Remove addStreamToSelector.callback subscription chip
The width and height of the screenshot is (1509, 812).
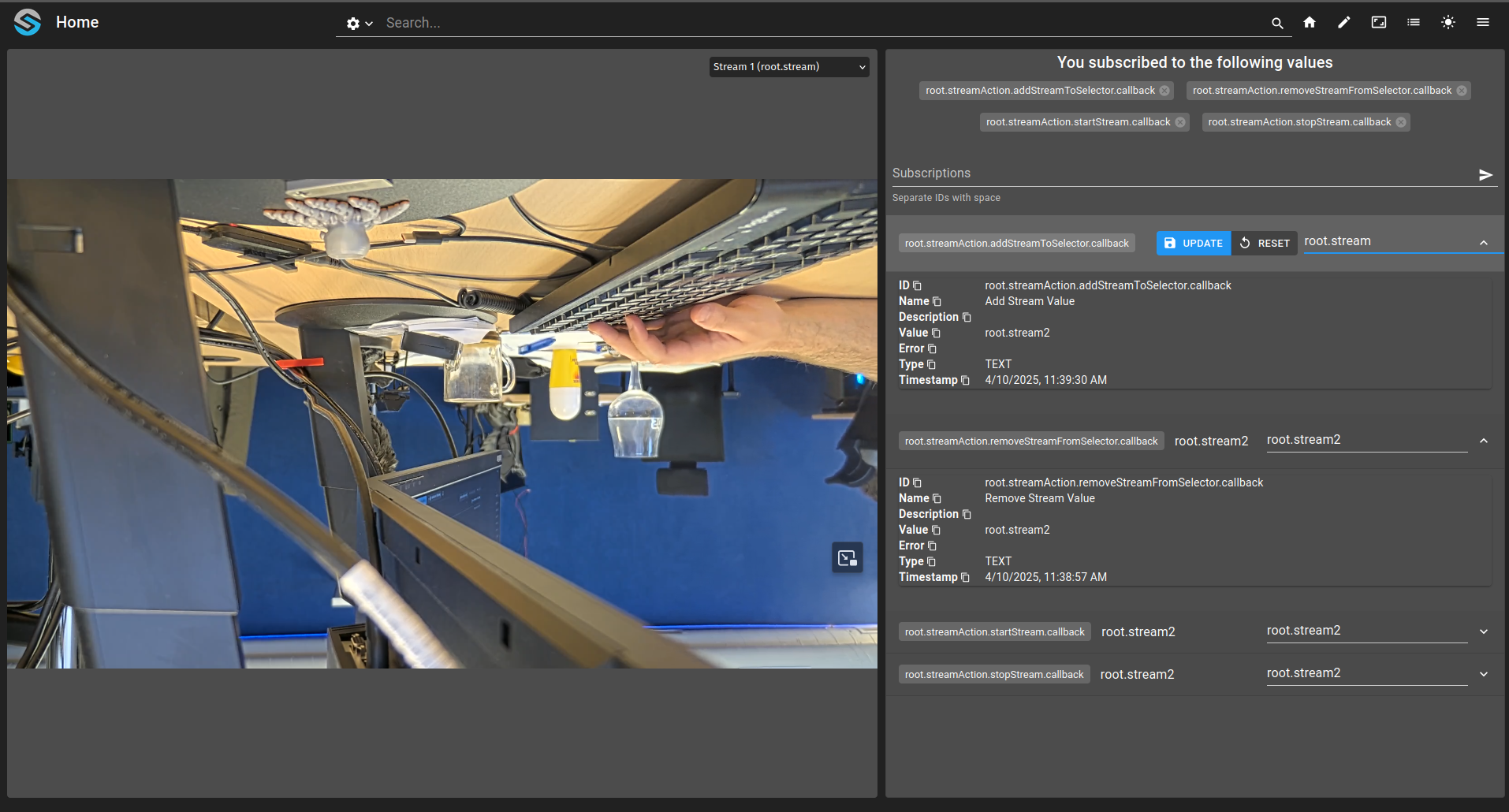1164,91
